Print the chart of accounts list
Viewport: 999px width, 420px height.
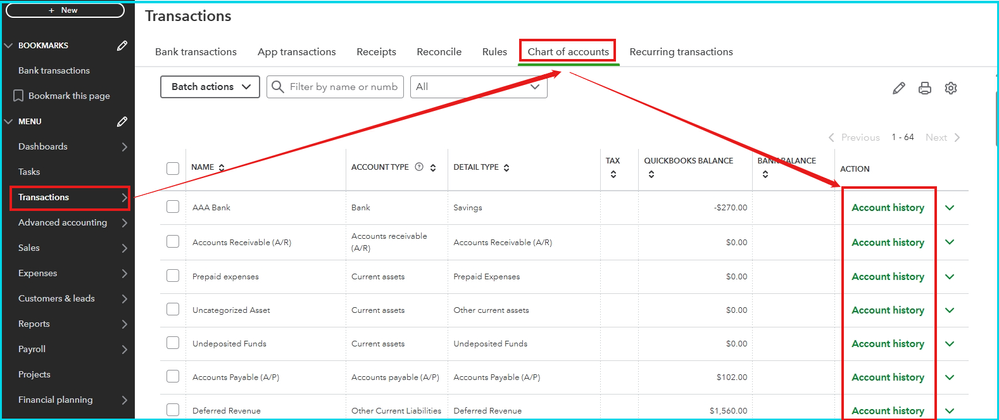pos(924,89)
